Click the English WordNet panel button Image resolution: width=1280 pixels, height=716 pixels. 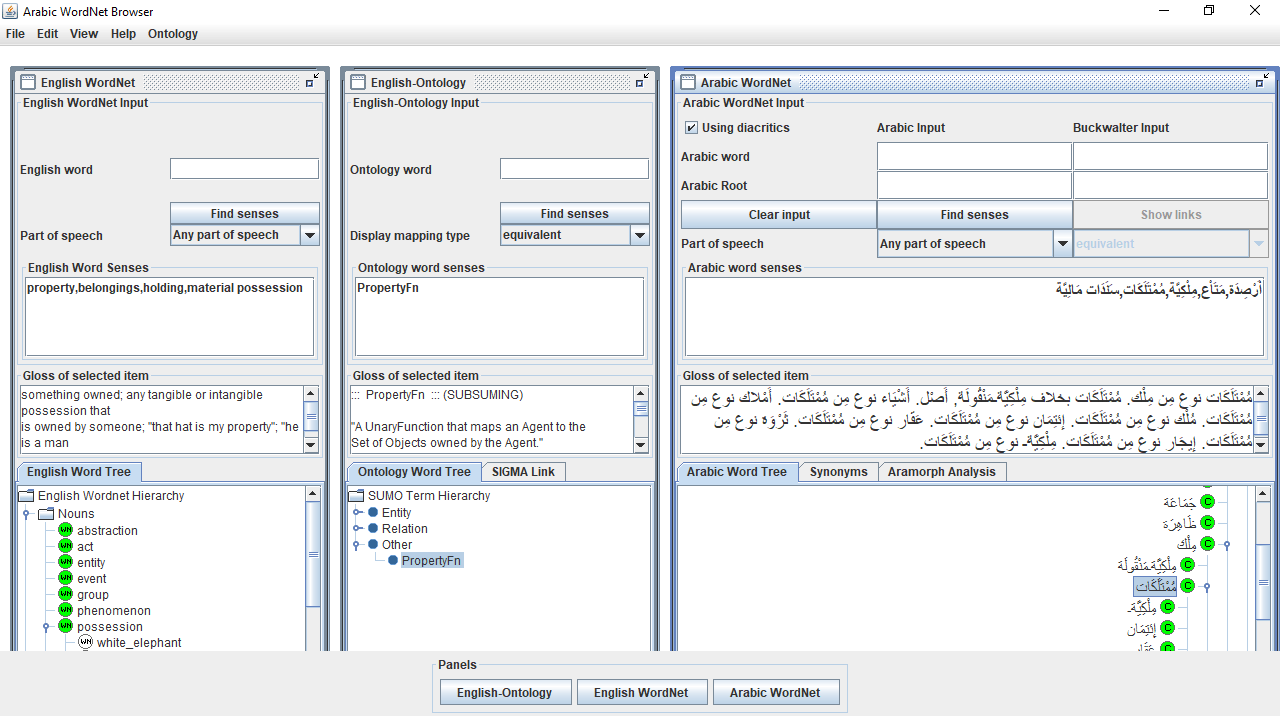click(x=641, y=692)
